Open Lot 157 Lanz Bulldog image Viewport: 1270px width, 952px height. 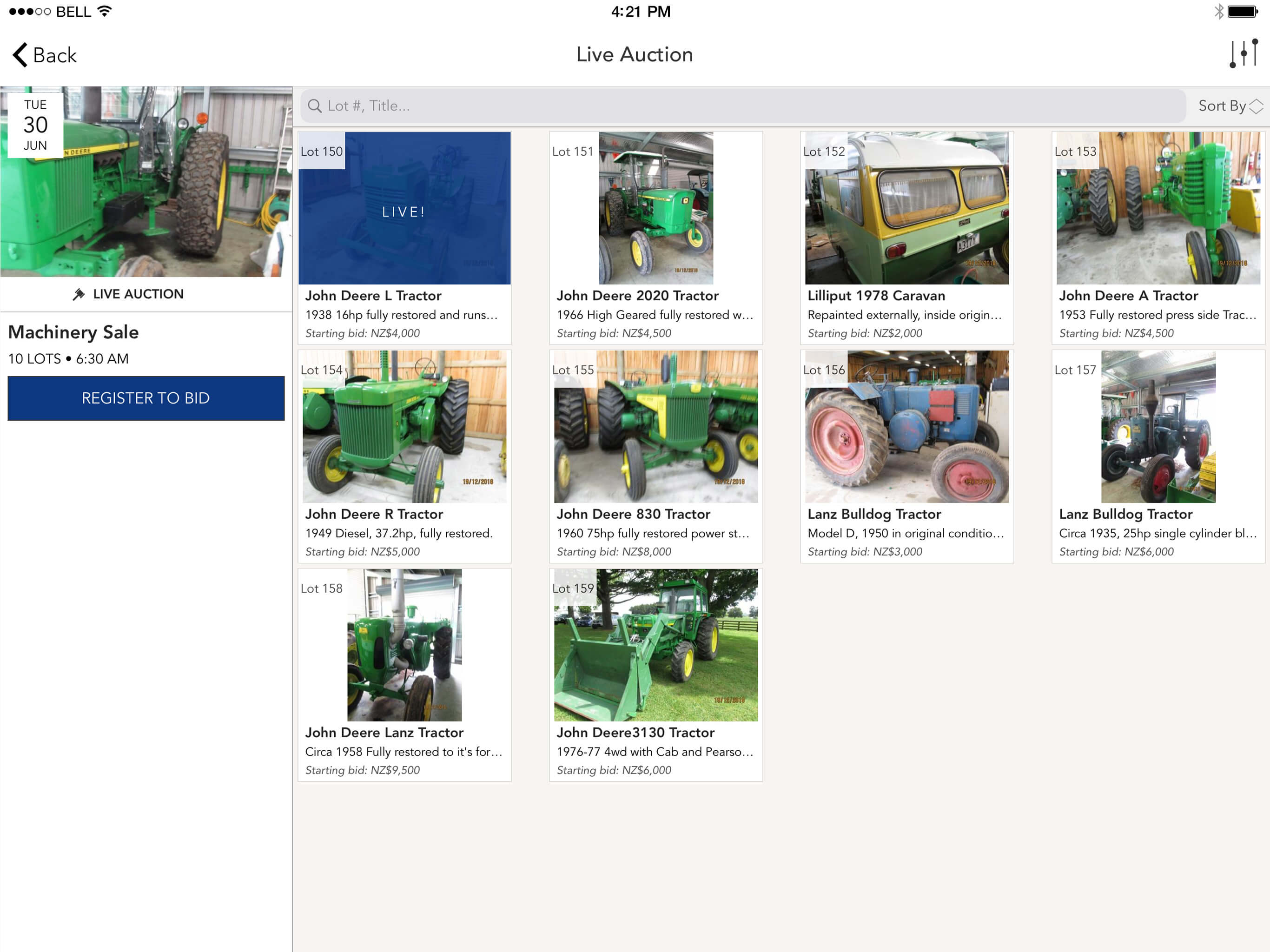(x=1158, y=427)
